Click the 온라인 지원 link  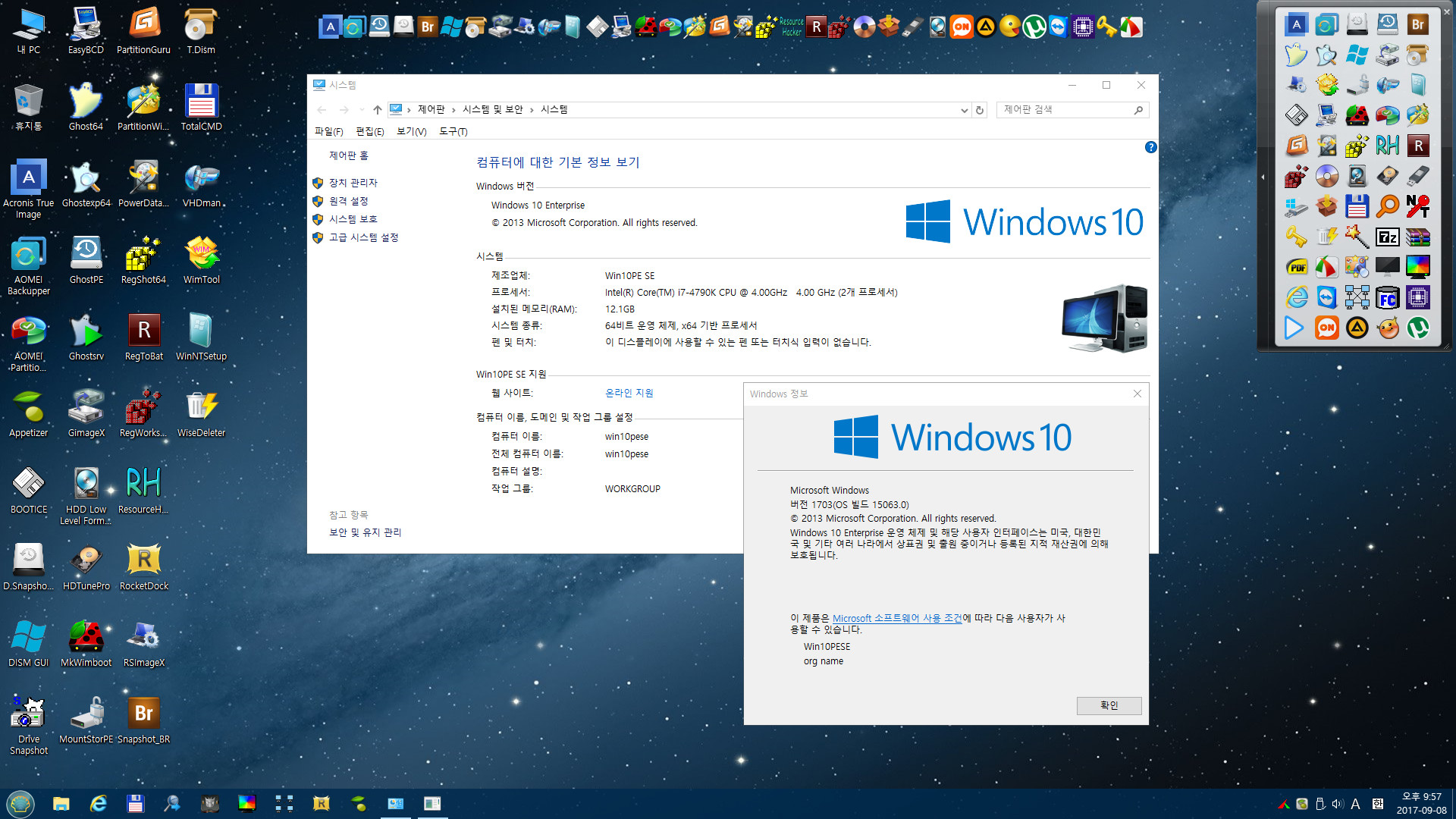pyautogui.click(x=629, y=393)
